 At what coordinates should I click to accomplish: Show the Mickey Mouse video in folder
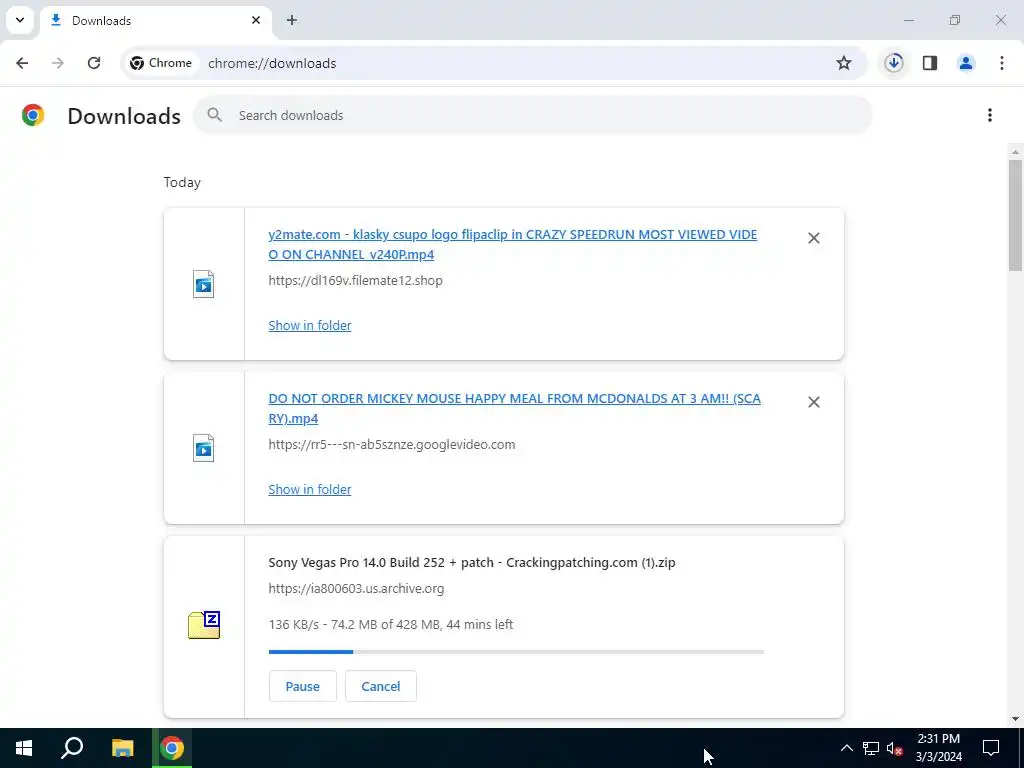tap(310, 489)
